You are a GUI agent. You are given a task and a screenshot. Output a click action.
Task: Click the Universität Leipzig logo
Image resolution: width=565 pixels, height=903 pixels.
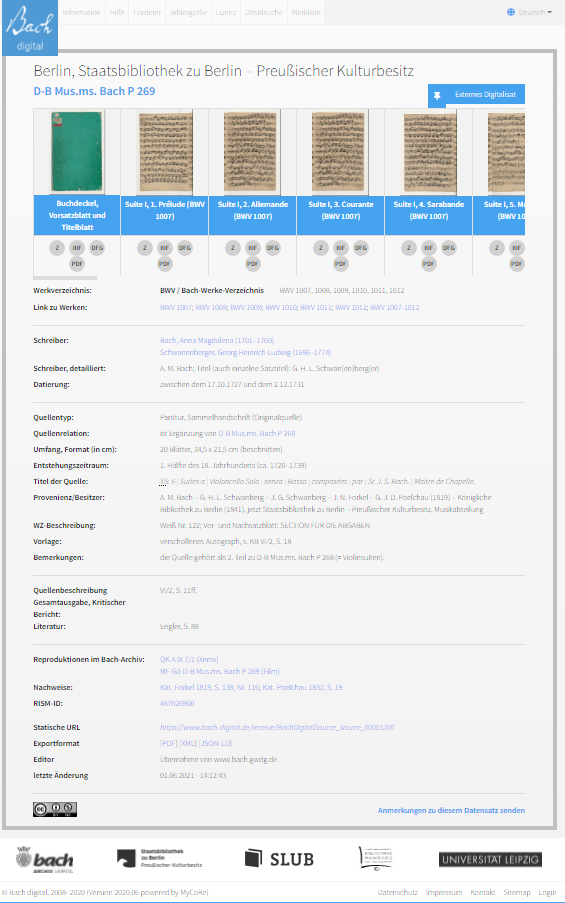pos(490,859)
